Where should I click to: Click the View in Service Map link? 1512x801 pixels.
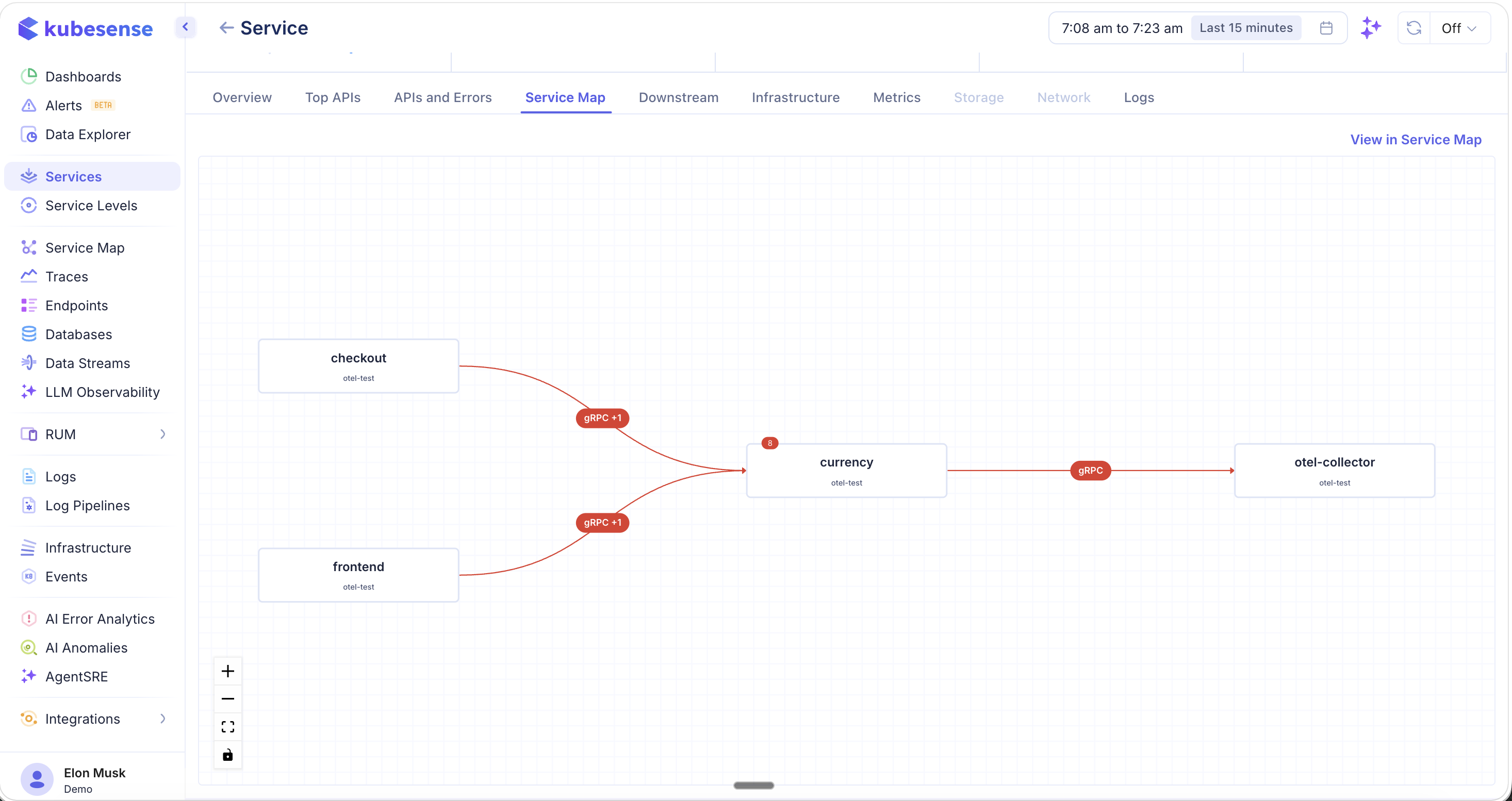(1416, 140)
